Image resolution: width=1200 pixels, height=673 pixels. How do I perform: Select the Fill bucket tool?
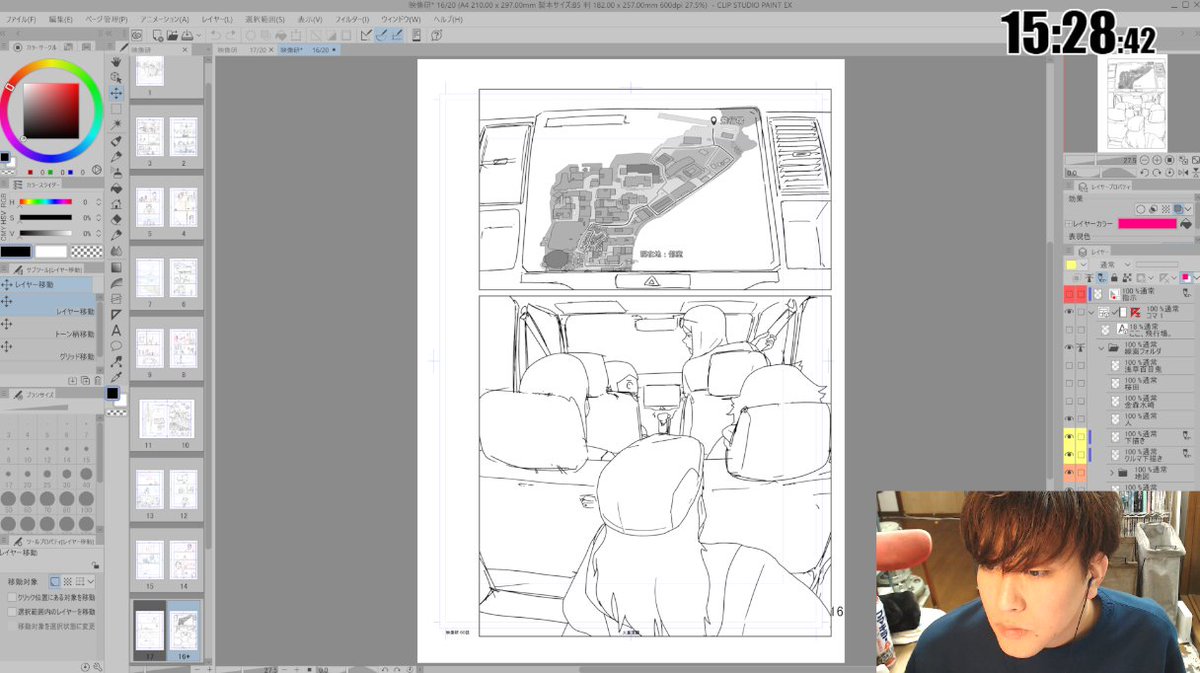(117, 188)
